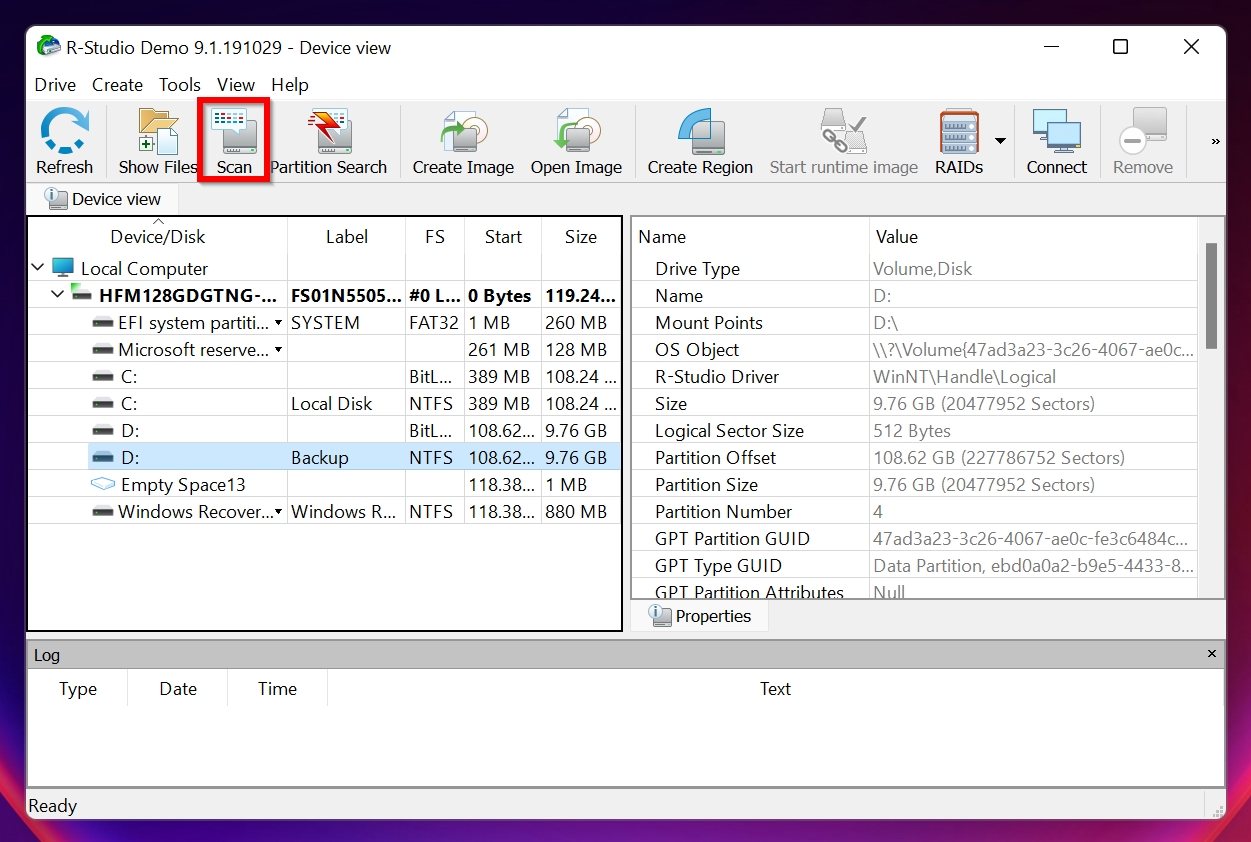Click the Text column header in Log
This screenshot has height=842, width=1251.
(x=775, y=689)
